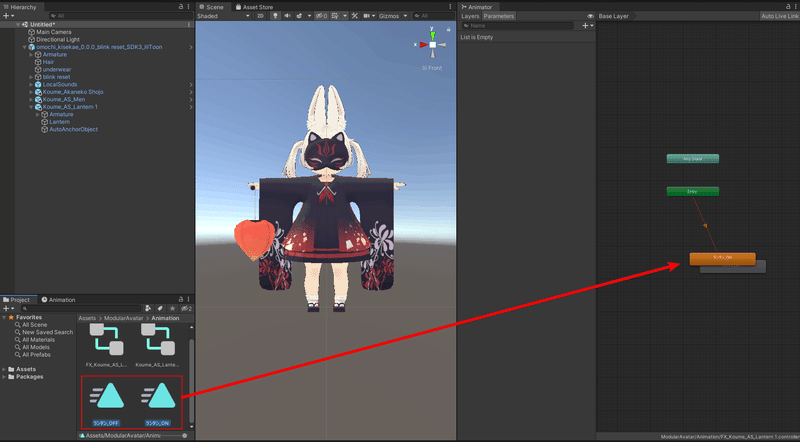
Task: Open the effects dropdown arrow in Scene toolbar
Action: (x=309, y=16)
